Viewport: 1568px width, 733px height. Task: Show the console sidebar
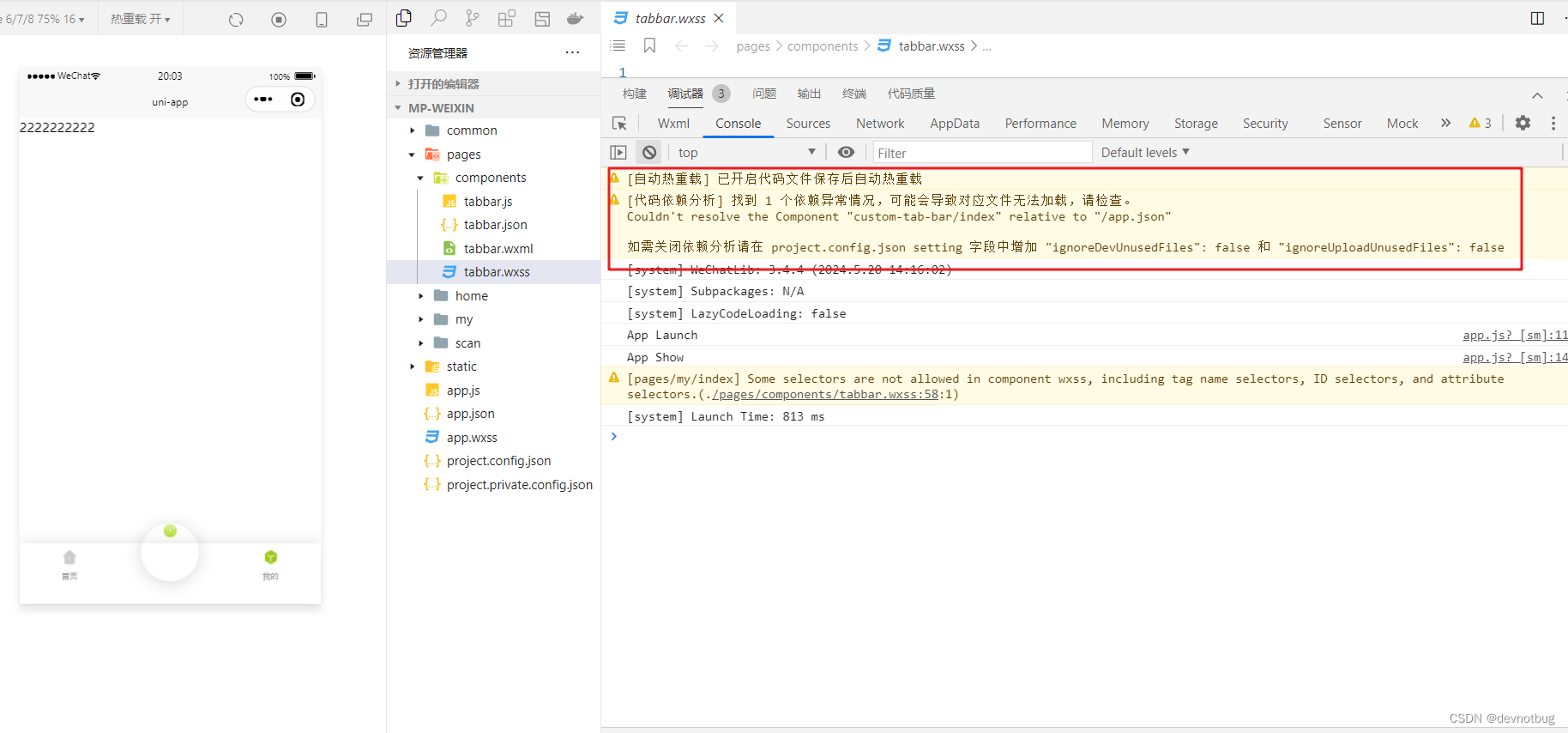click(x=618, y=153)
